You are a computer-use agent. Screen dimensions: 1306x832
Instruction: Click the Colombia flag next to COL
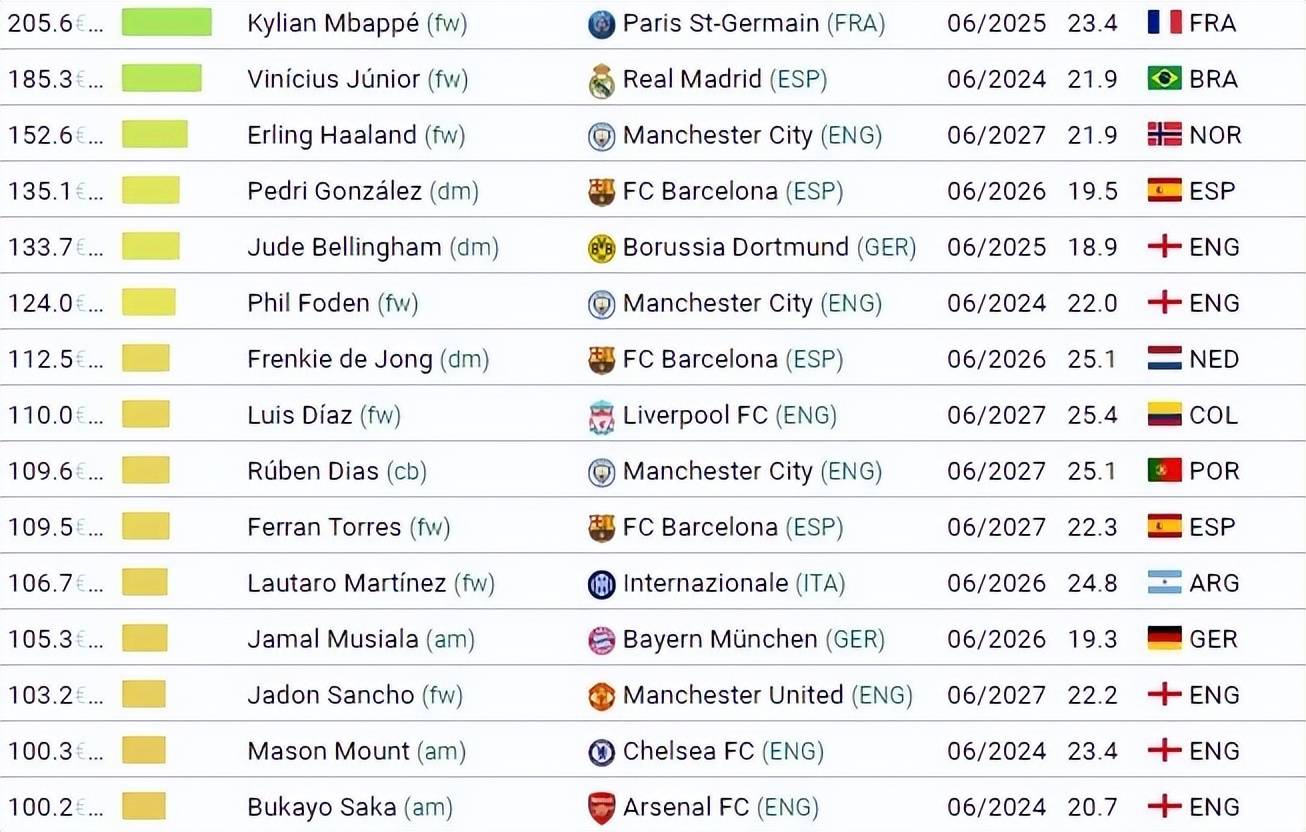tap(1164, 415)
